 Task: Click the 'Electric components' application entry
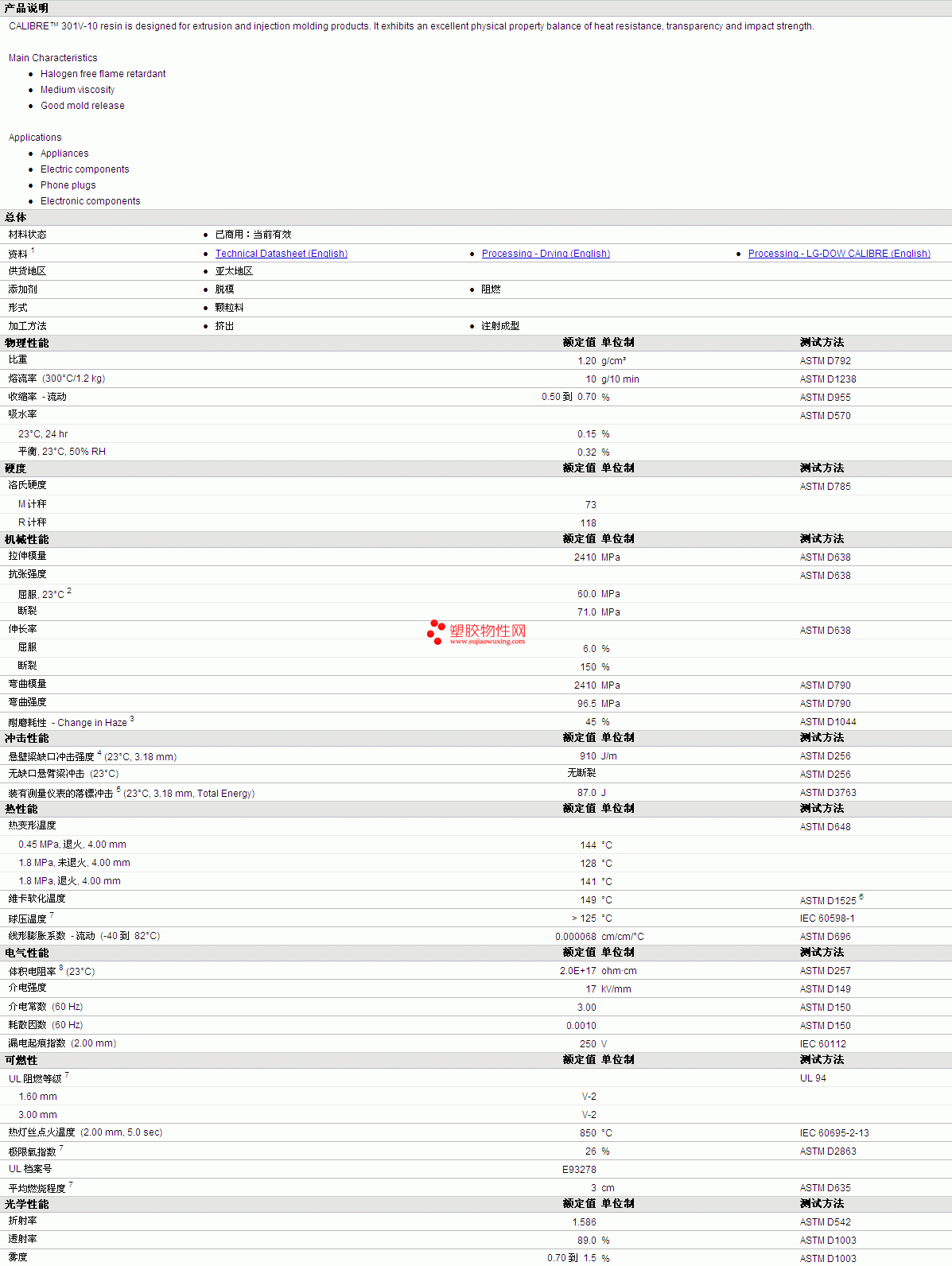click(85, 169)
